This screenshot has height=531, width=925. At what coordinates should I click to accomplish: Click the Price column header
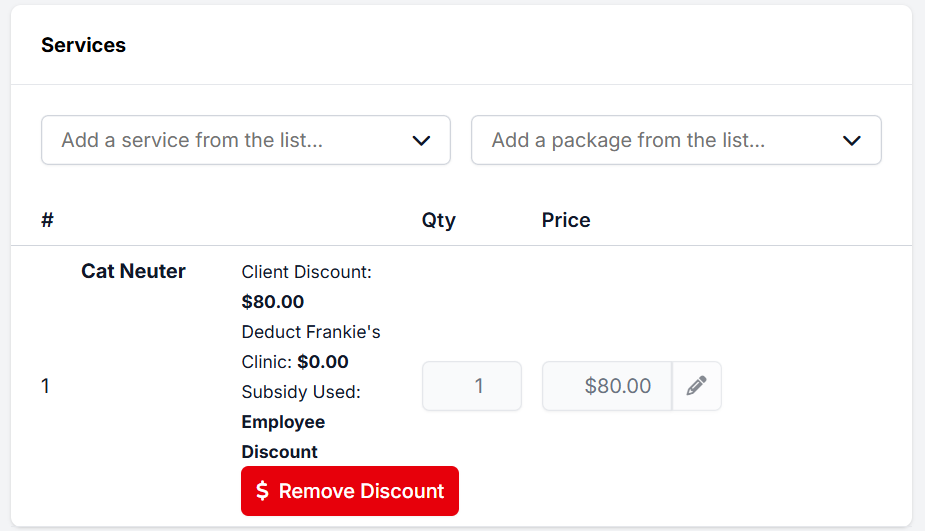pyautogui.click(x=566, y=220)
